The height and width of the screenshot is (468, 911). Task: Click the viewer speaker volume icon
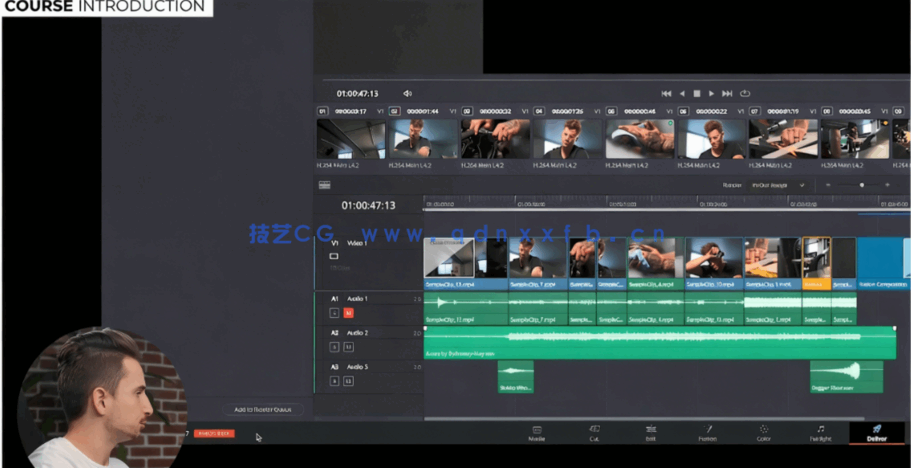[407, 93]
